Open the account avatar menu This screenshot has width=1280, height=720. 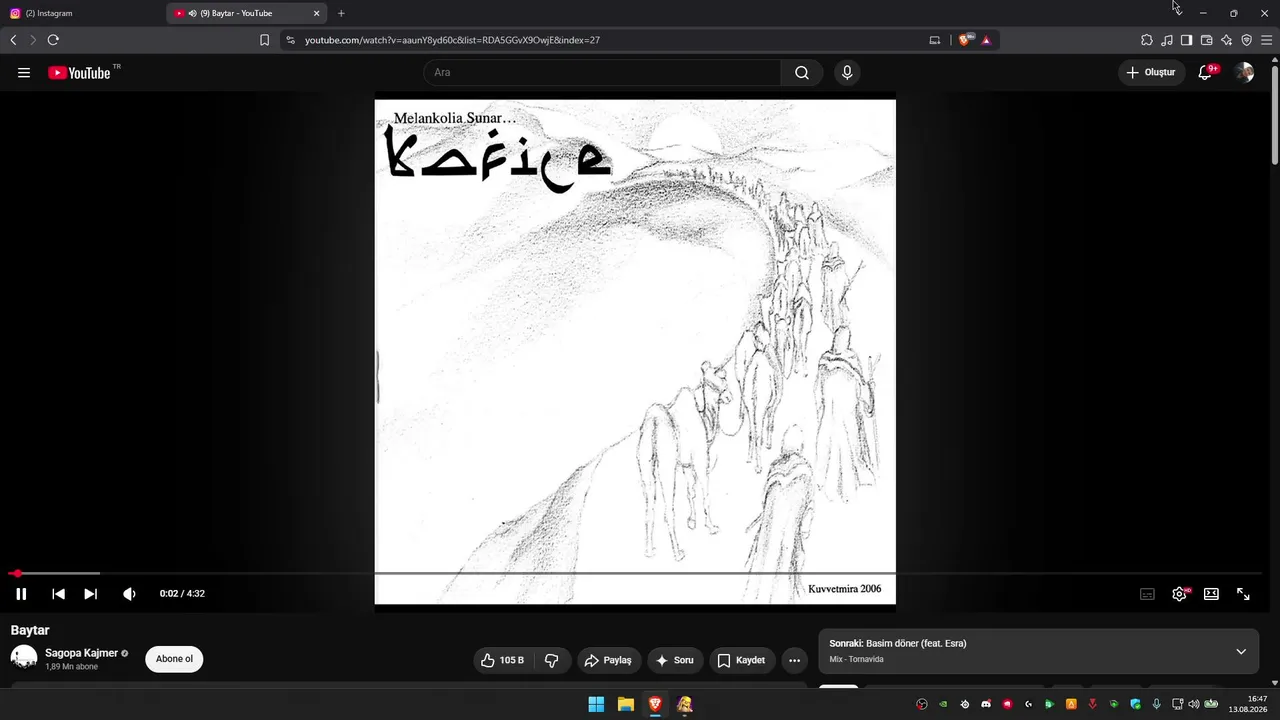point(1245,73)
